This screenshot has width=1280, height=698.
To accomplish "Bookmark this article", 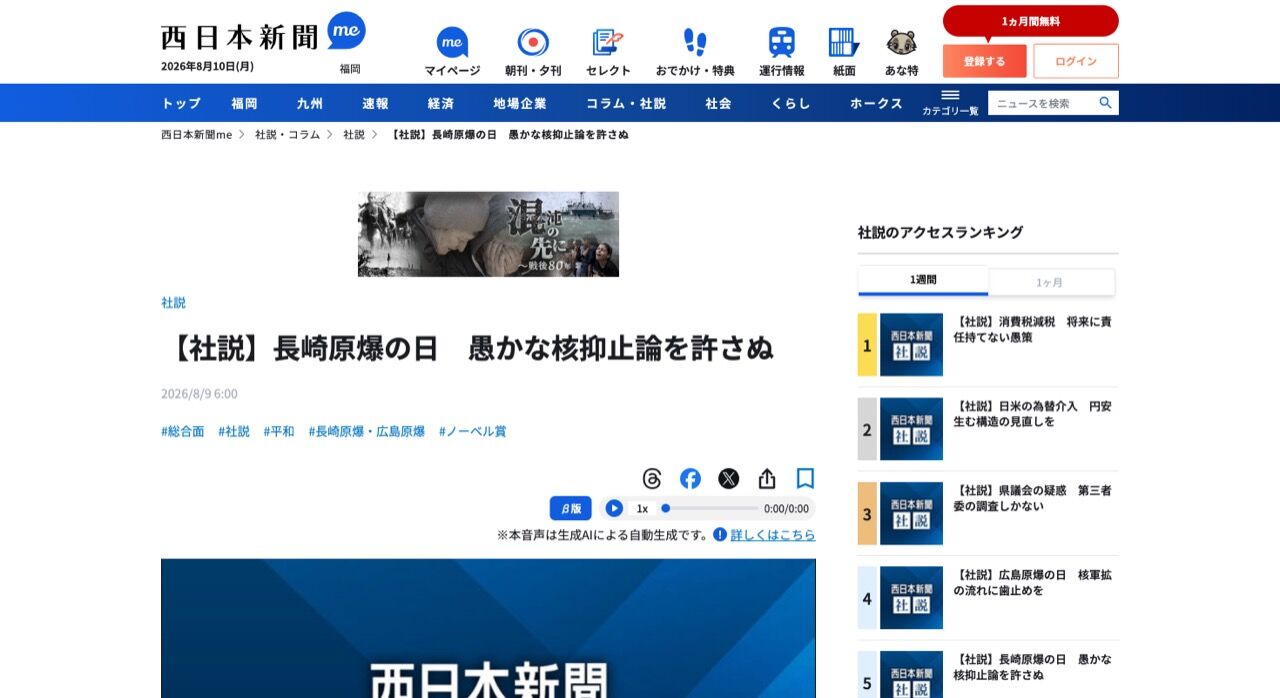I will [805, 478].
